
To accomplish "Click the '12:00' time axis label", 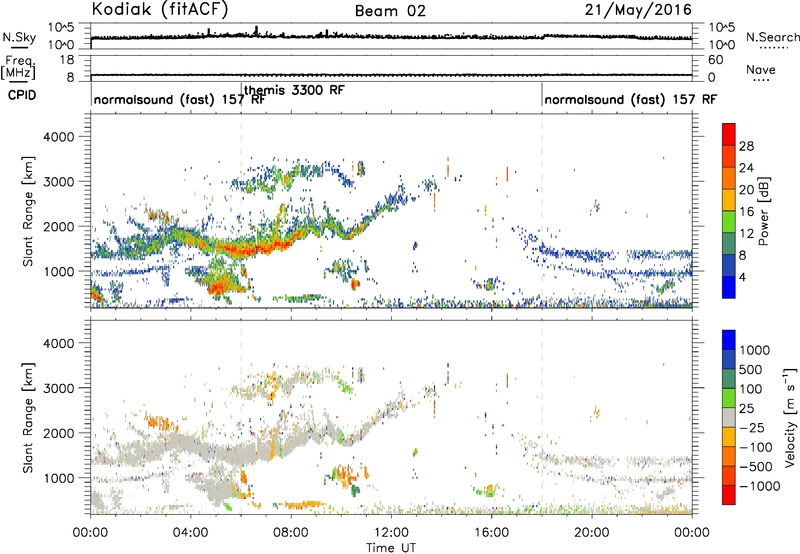I will point(391,533).
